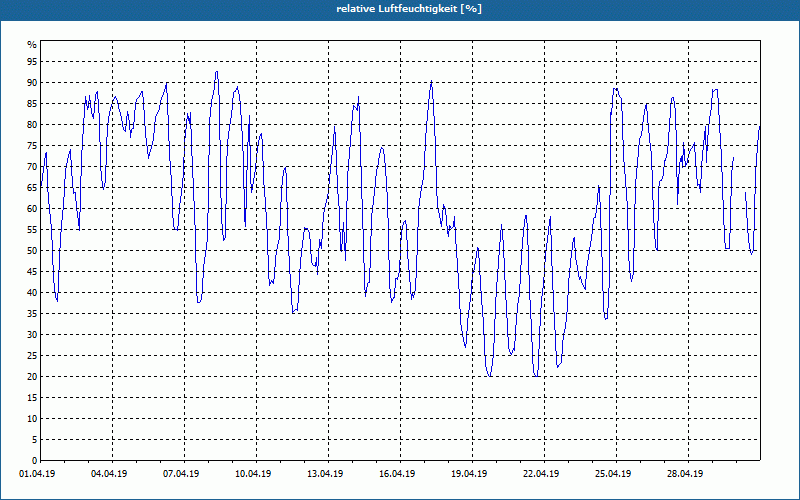Select the 55 y-axis label

click(x=32, y=230)
